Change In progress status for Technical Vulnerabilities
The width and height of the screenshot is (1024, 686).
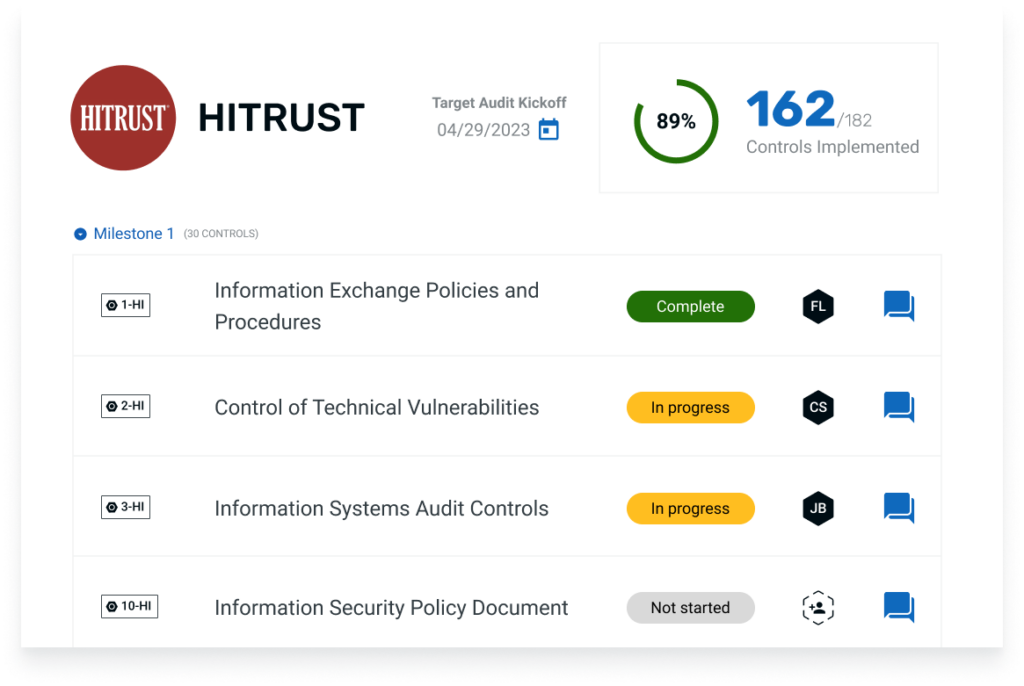pyautogui.click(x=690, y=407)
